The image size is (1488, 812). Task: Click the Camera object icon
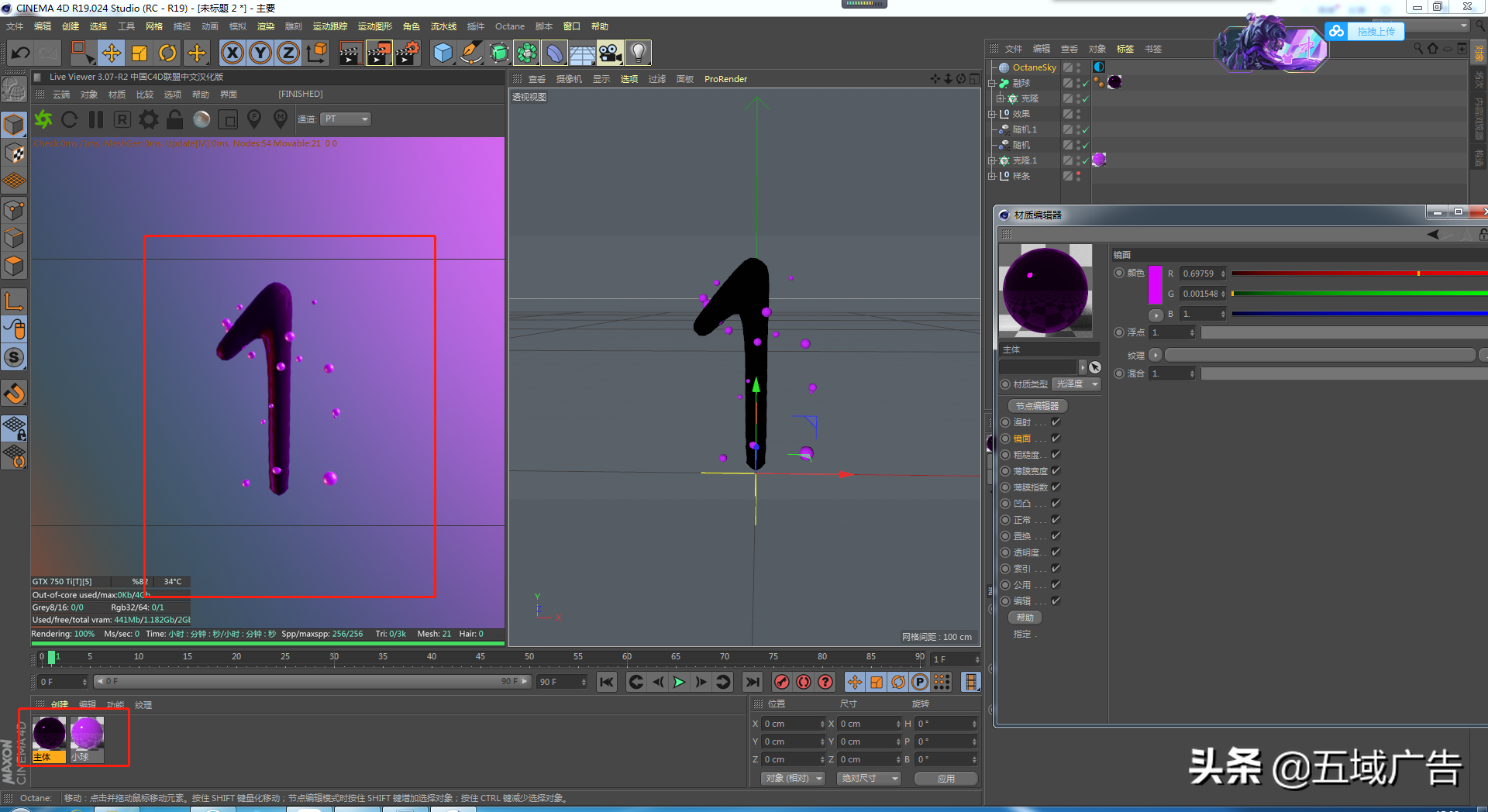point(611,53)
